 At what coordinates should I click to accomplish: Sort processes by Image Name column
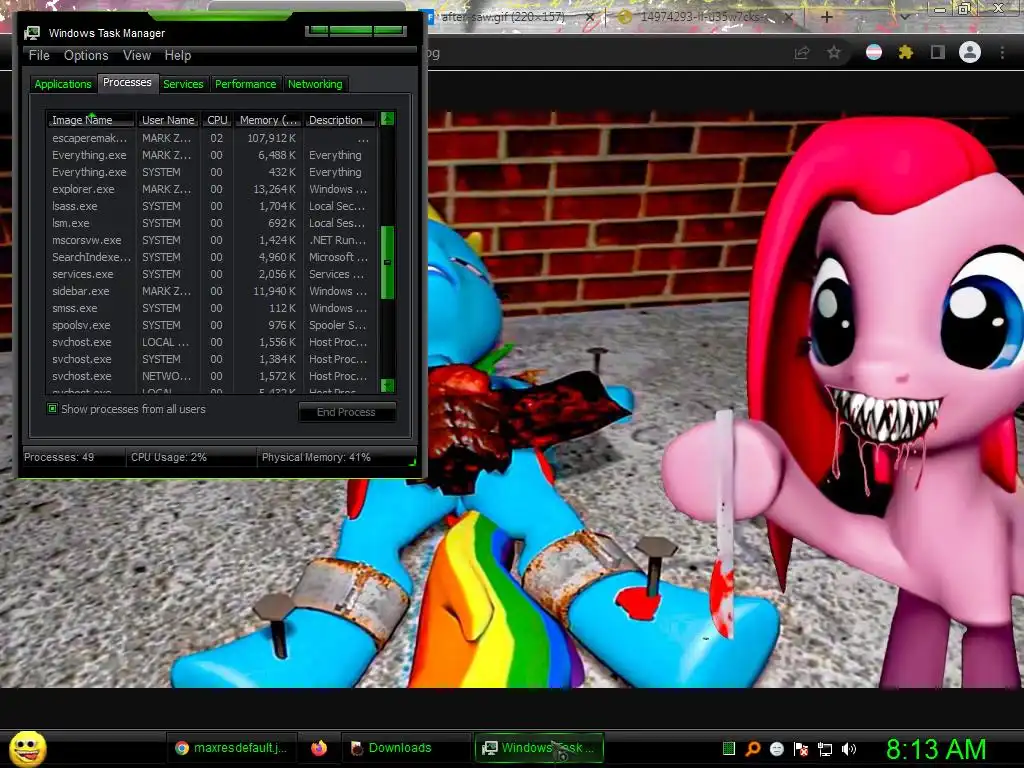click(91, 120)
